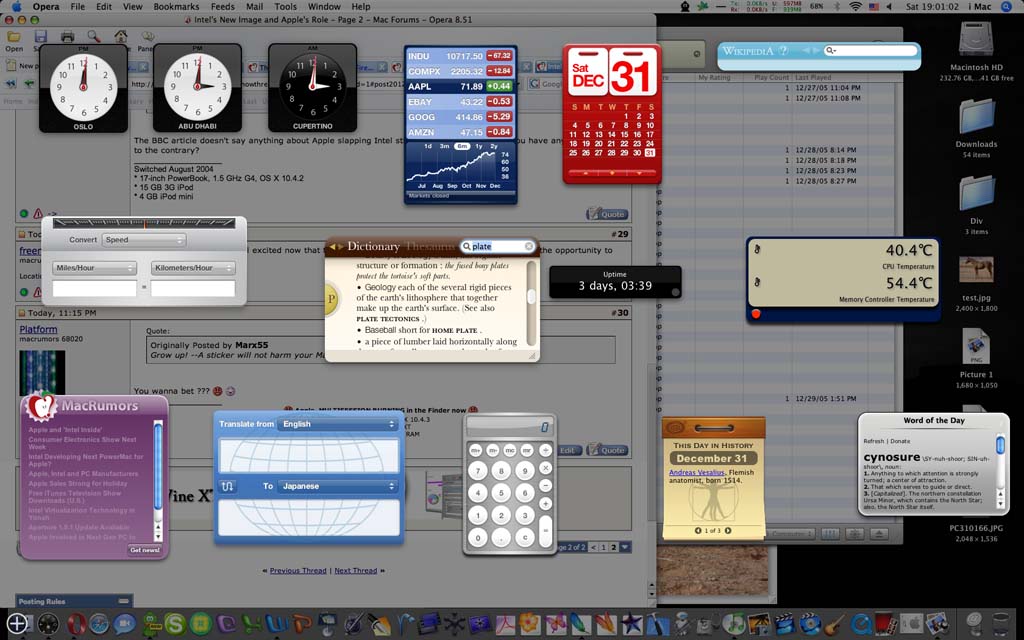The width and height of the screenshot is (1024, 640).
Task: Open GarageBand guitar icon in Dock
Action: (834, 624)
